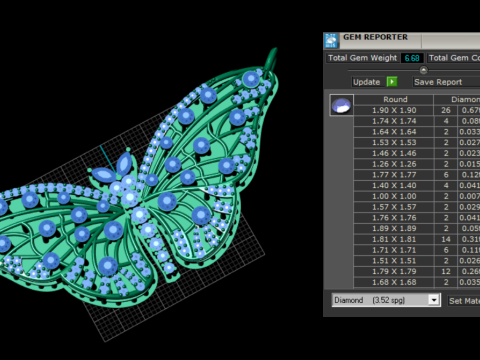Select the 1.90 X 1.90 row

click(417, 110)
